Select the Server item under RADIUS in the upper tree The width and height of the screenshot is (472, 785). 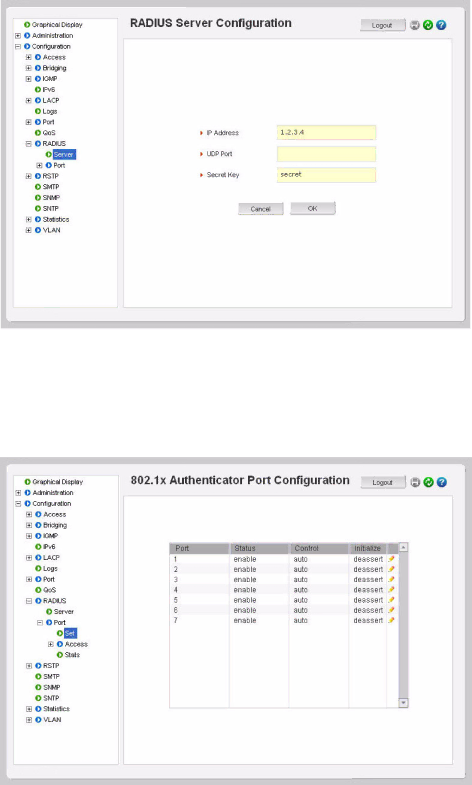pyautogui.click(x=64, y=155)
